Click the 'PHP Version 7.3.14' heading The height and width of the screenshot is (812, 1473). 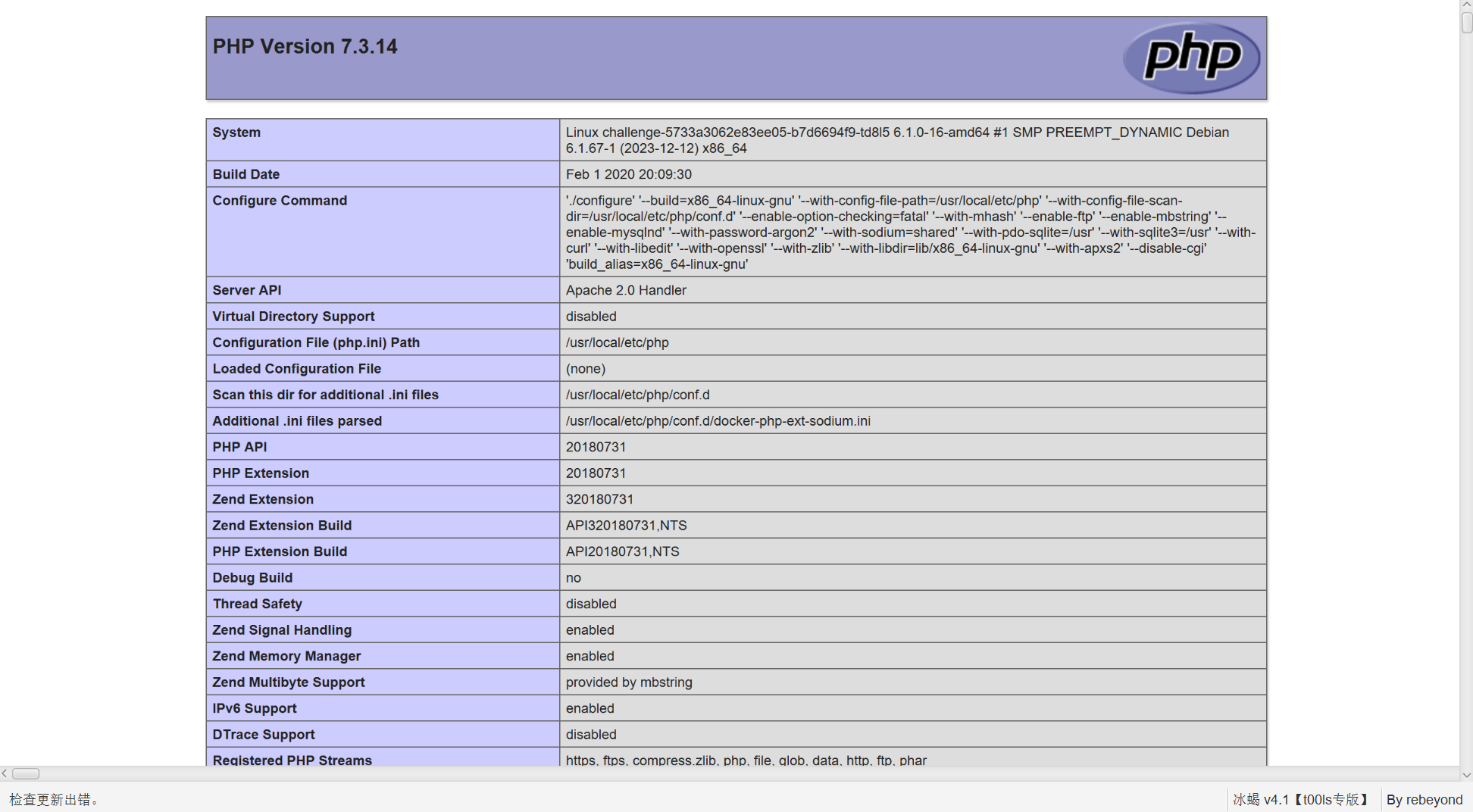[x=305, y=46]
